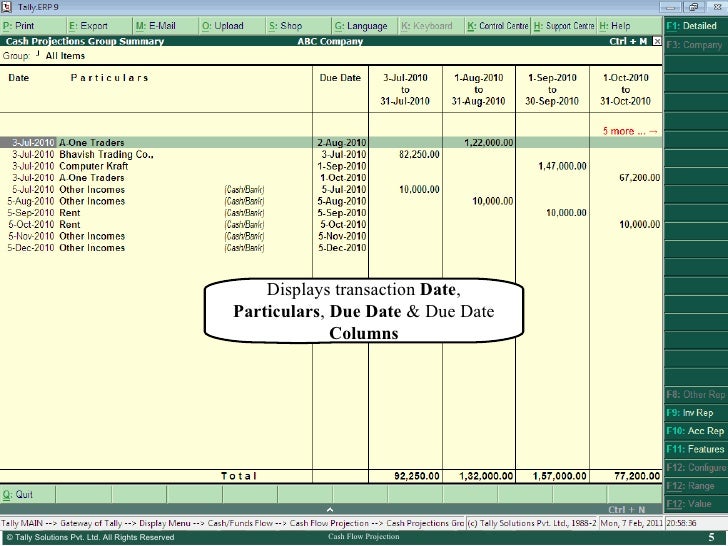Image resolution: width=728 pixels, height=546 pixels.
Task: Click F3: Company side button
Action: (696, 45)
